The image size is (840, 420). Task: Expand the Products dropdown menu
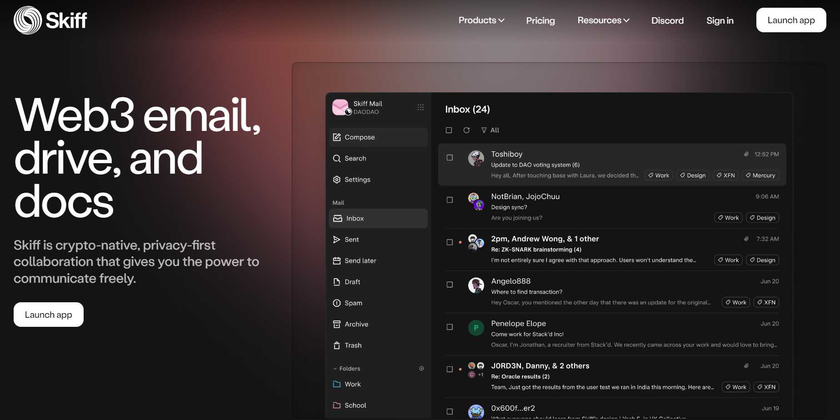coord(481,20)
